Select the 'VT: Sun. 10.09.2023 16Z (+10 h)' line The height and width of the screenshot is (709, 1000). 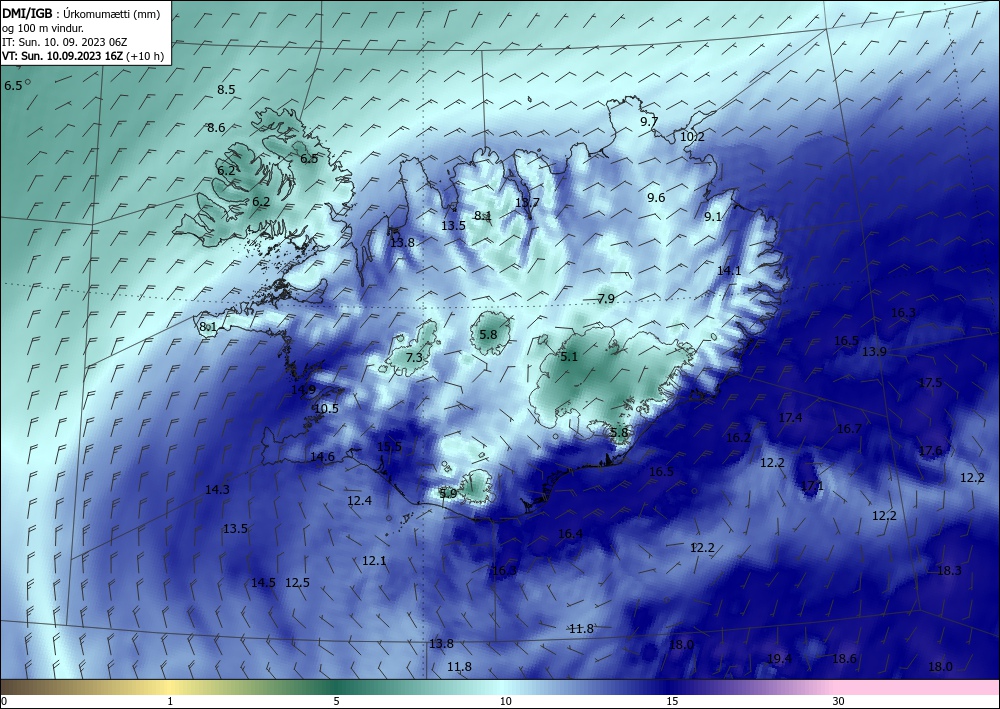(83, 56)
